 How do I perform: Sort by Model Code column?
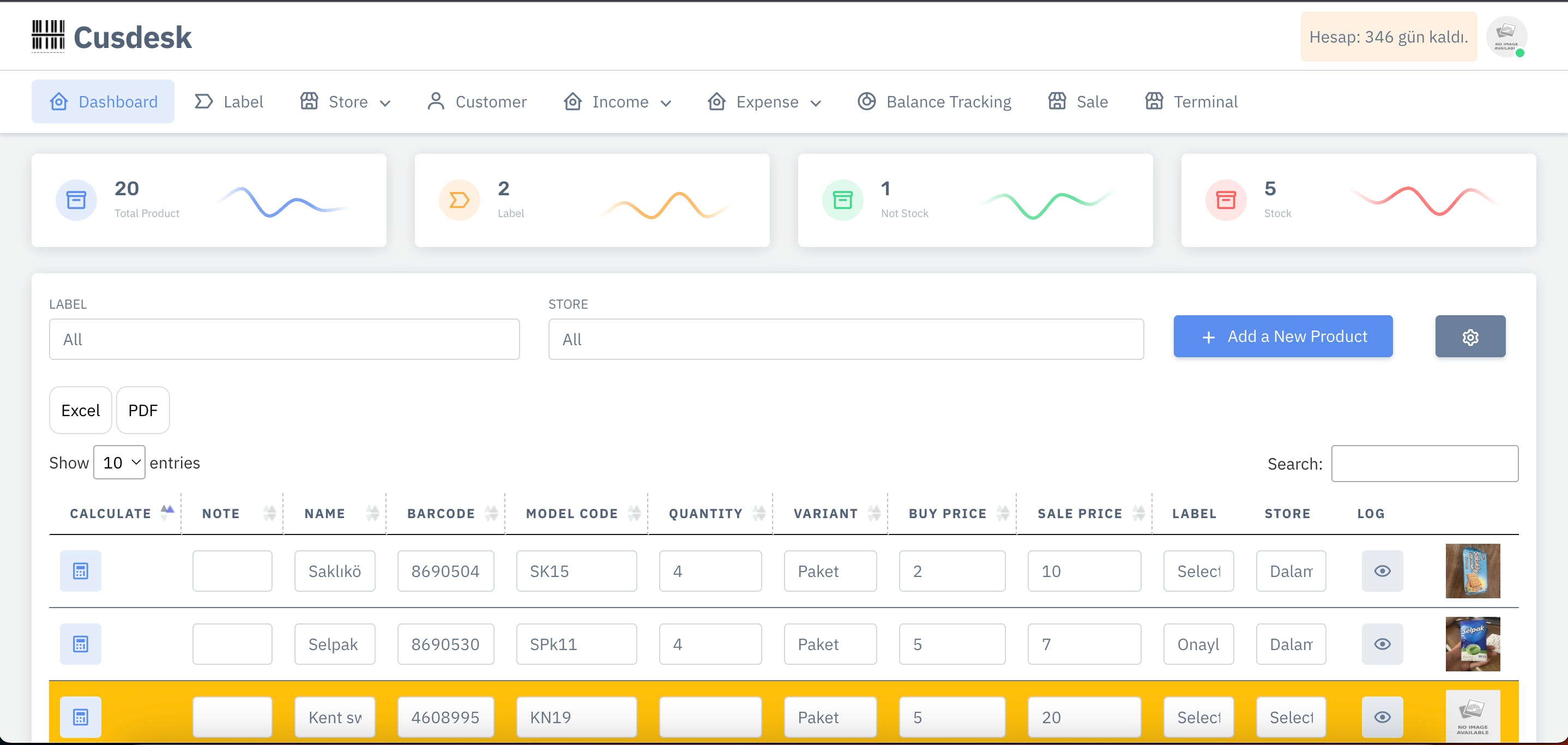click(x=577, y=513)
